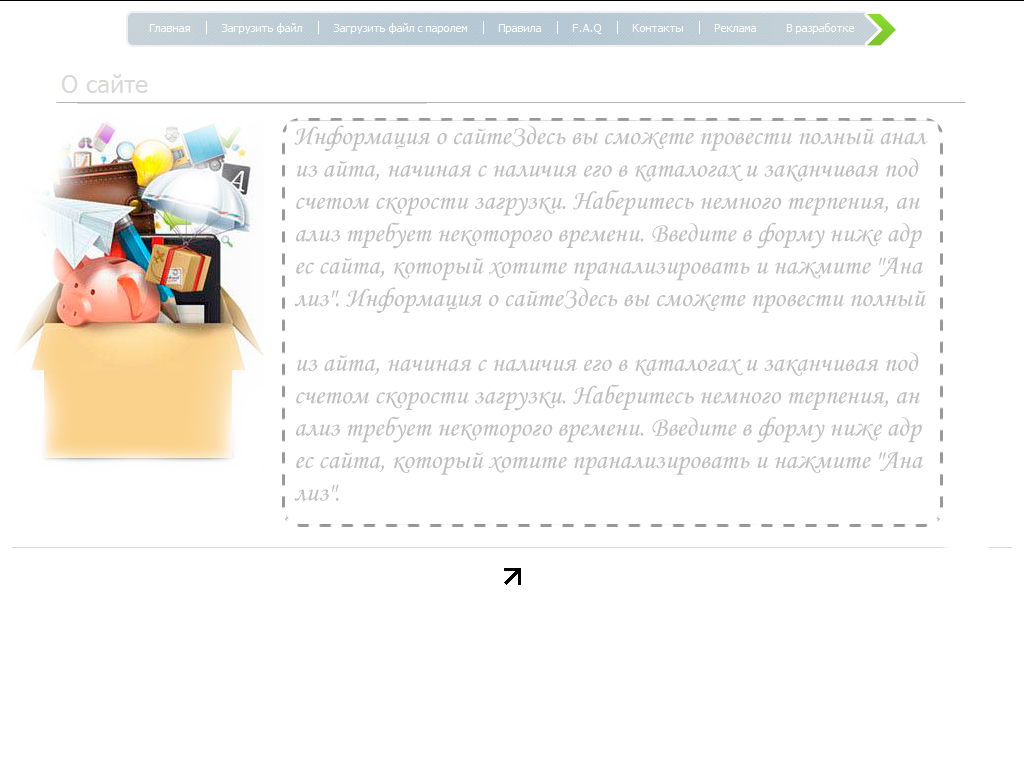Click the О сайте heading
This screenshot has height=768, width=1024.
click(104, 85)
